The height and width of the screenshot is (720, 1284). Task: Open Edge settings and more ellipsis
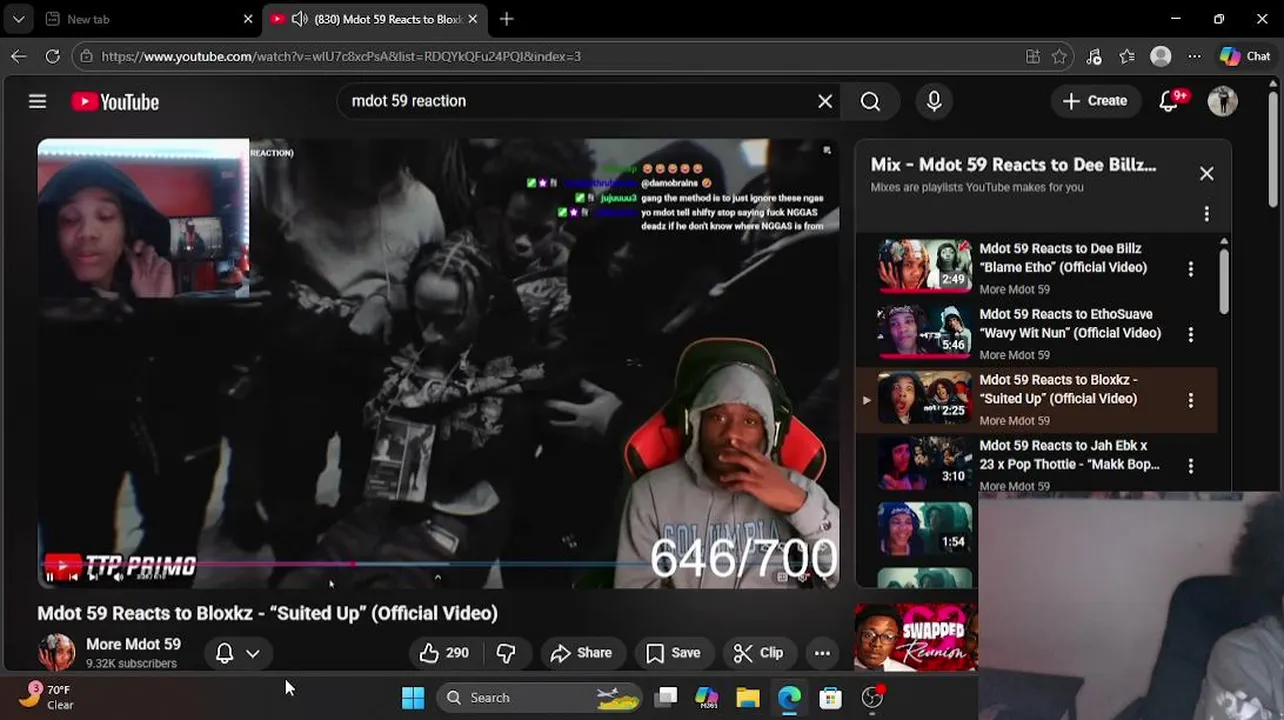pyautogui.click(x=1194, y=56)
